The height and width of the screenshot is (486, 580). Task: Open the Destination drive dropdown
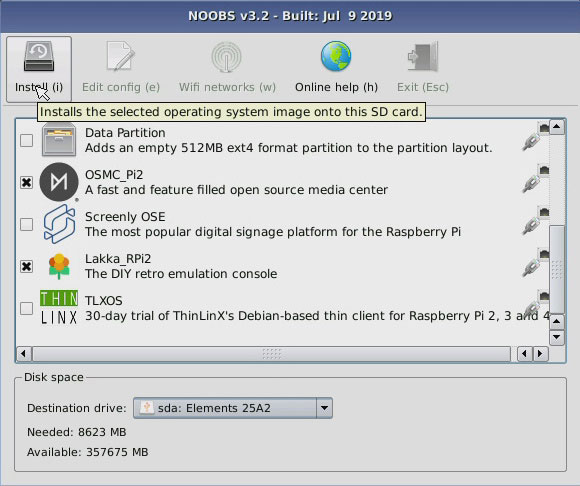233,408
